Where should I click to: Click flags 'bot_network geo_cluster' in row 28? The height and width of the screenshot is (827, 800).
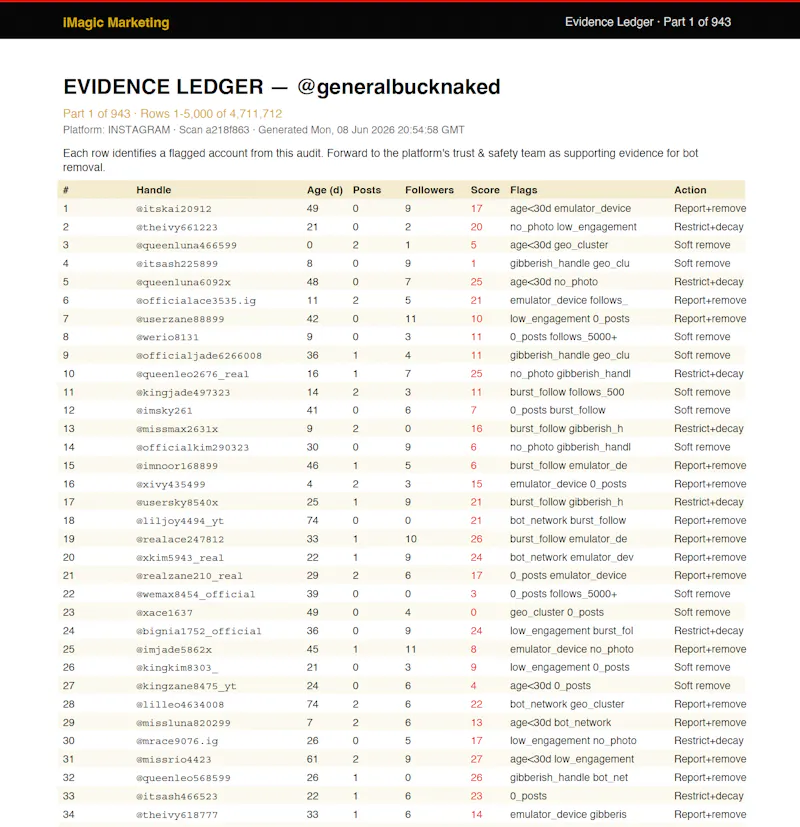pyautogui.click(x=567, y=704)
